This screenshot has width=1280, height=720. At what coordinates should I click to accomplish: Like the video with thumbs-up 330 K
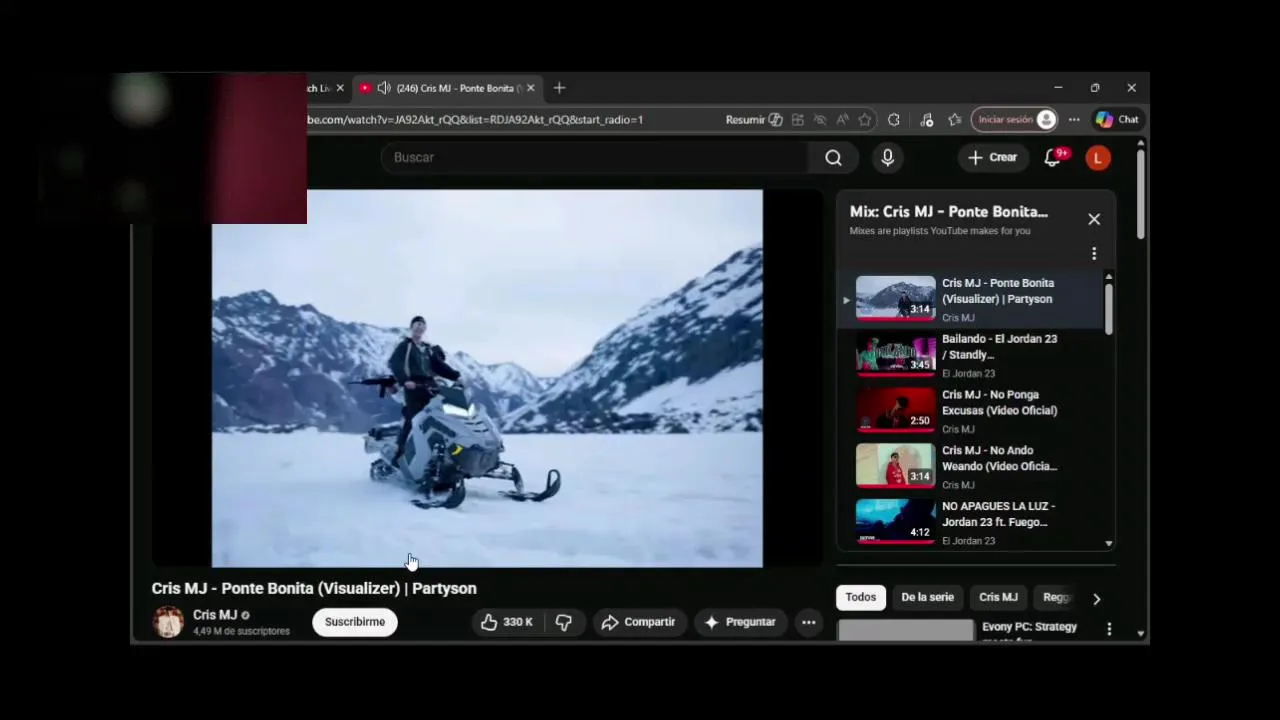[507, 622]
